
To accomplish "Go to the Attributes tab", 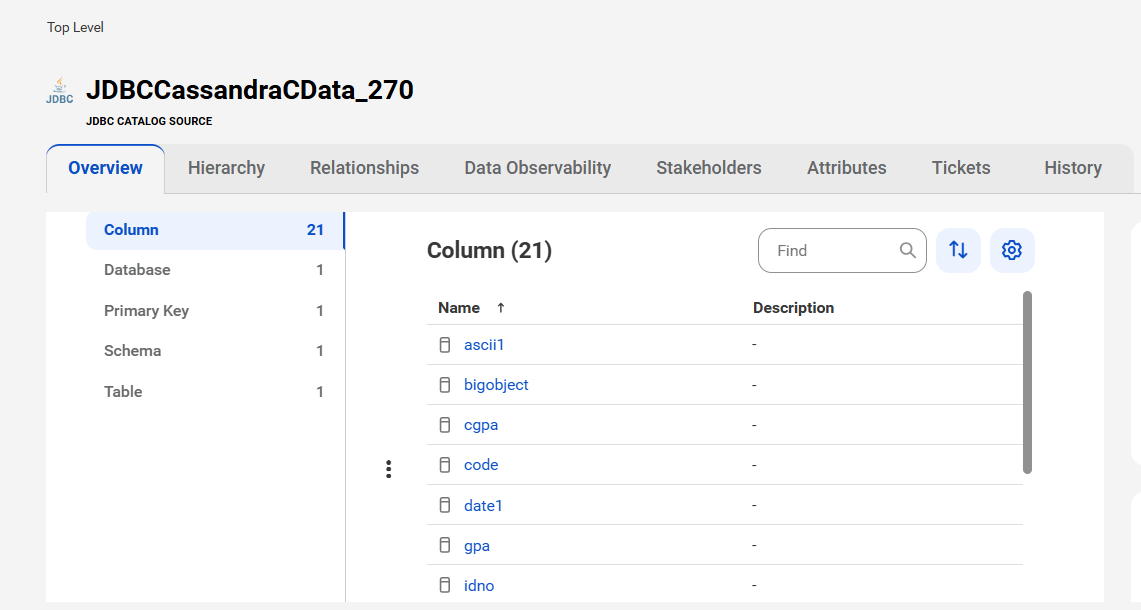I will (x=846, y=168).
